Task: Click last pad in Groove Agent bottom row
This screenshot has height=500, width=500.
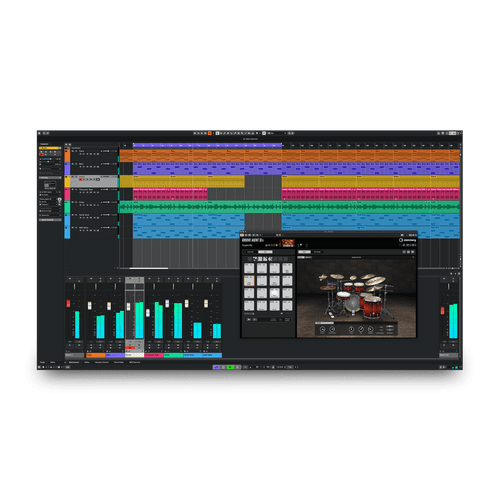Action: click(287, 306)
